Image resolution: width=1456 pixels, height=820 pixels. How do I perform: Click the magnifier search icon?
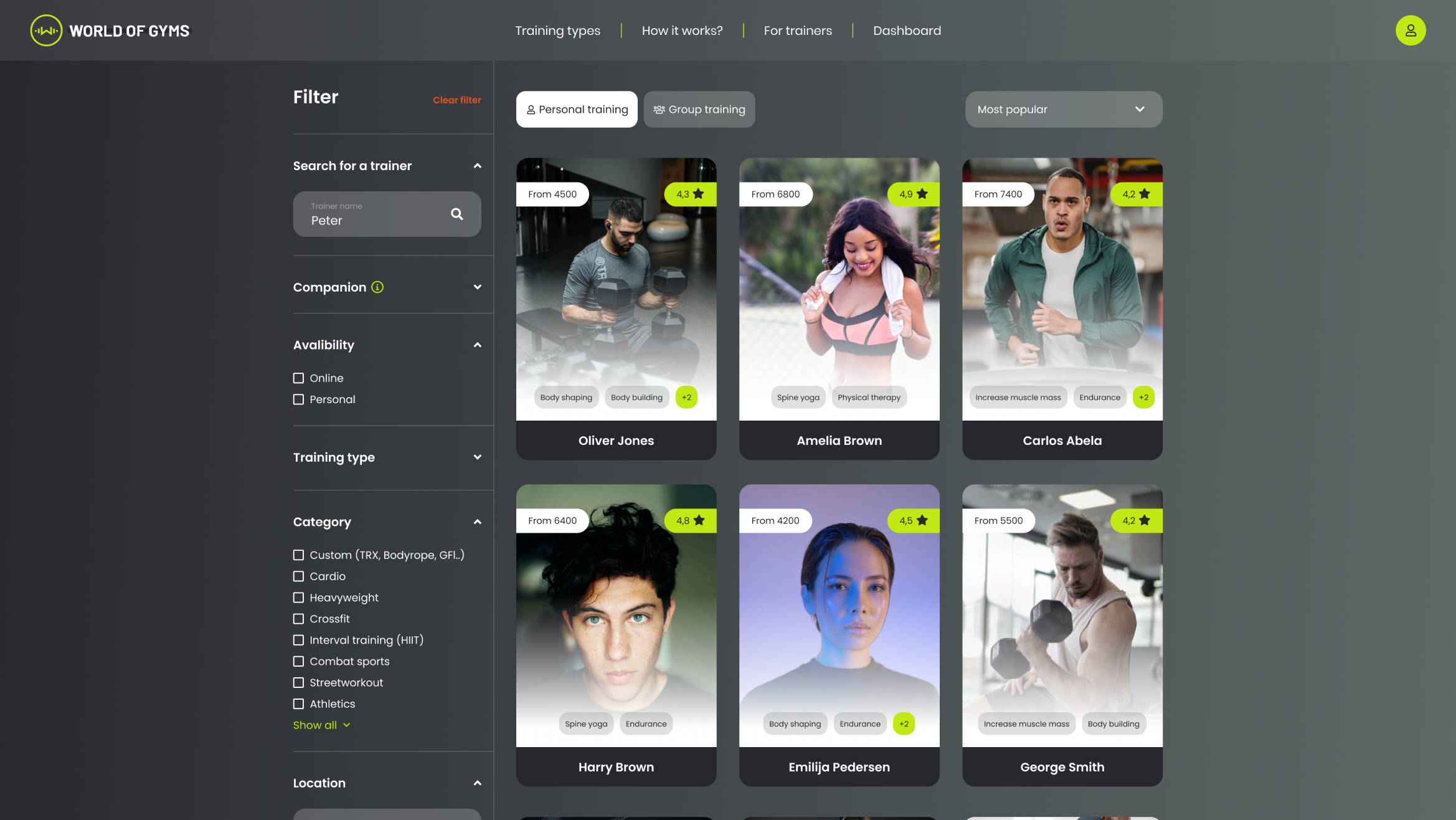(x=457, y=214)
